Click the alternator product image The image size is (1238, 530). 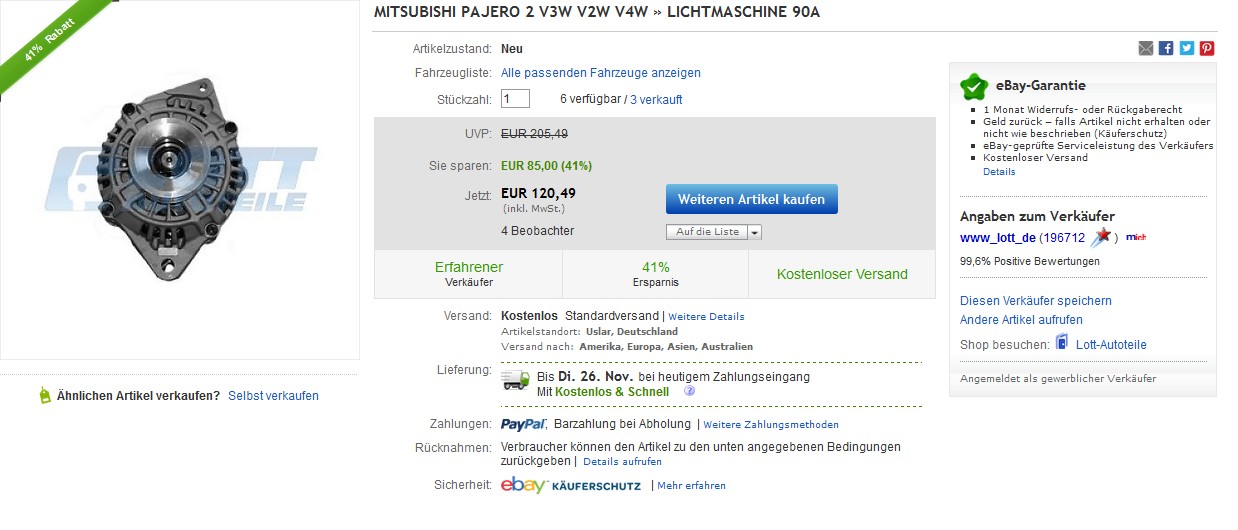pyautogui.click(x=180, y=180)
